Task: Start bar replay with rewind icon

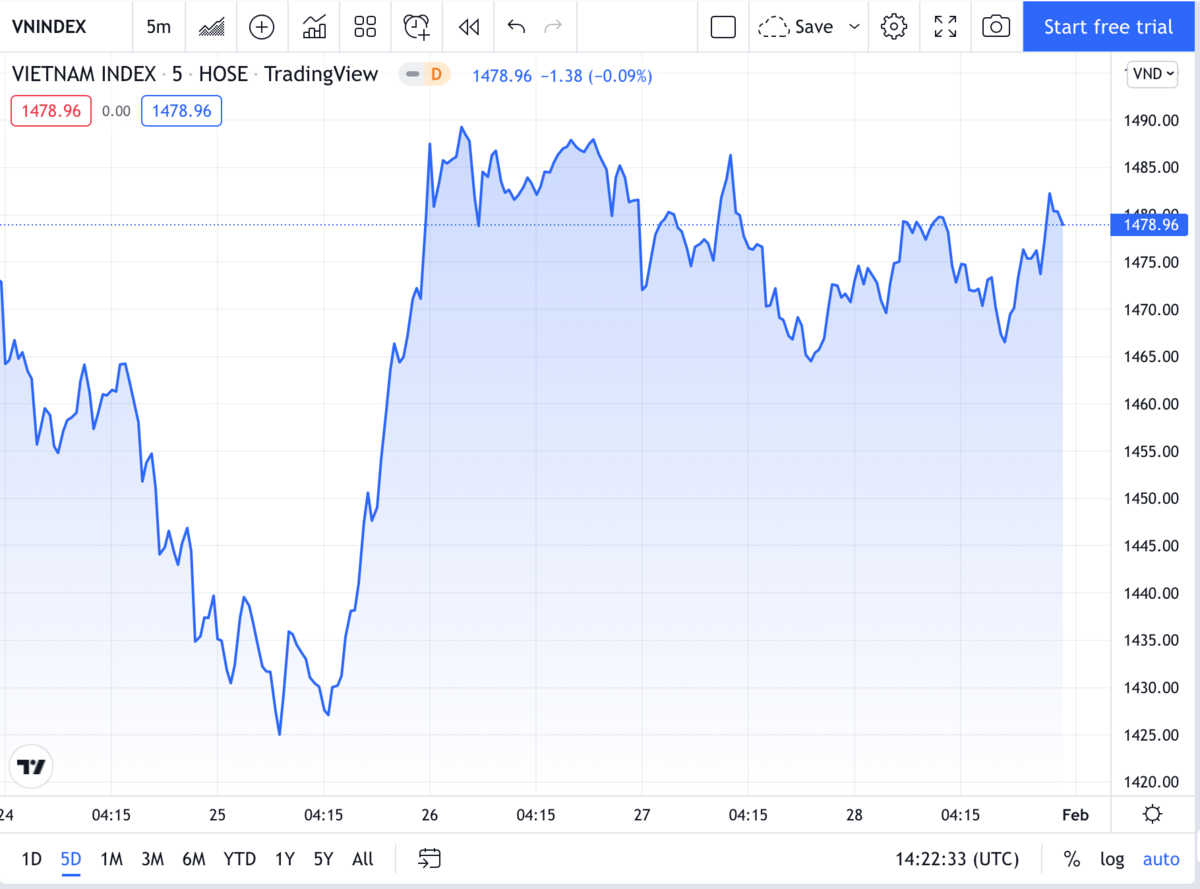Action: pos(469,26)
